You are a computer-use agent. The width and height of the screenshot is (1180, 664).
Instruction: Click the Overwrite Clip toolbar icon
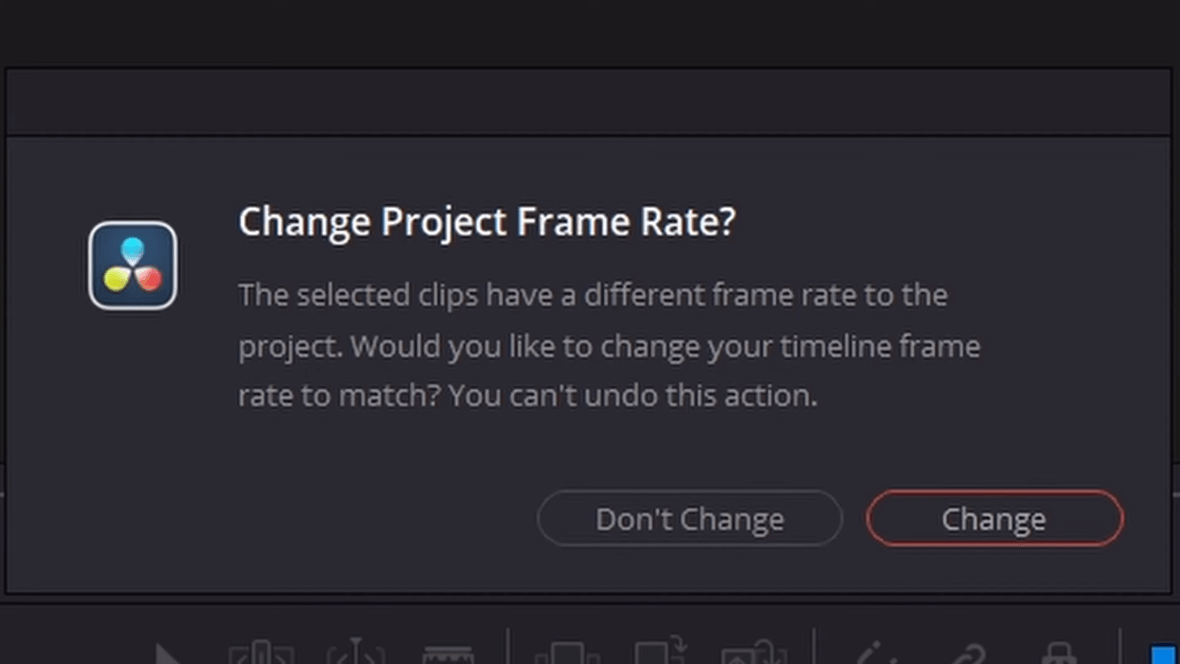click(x=661, y=652)
